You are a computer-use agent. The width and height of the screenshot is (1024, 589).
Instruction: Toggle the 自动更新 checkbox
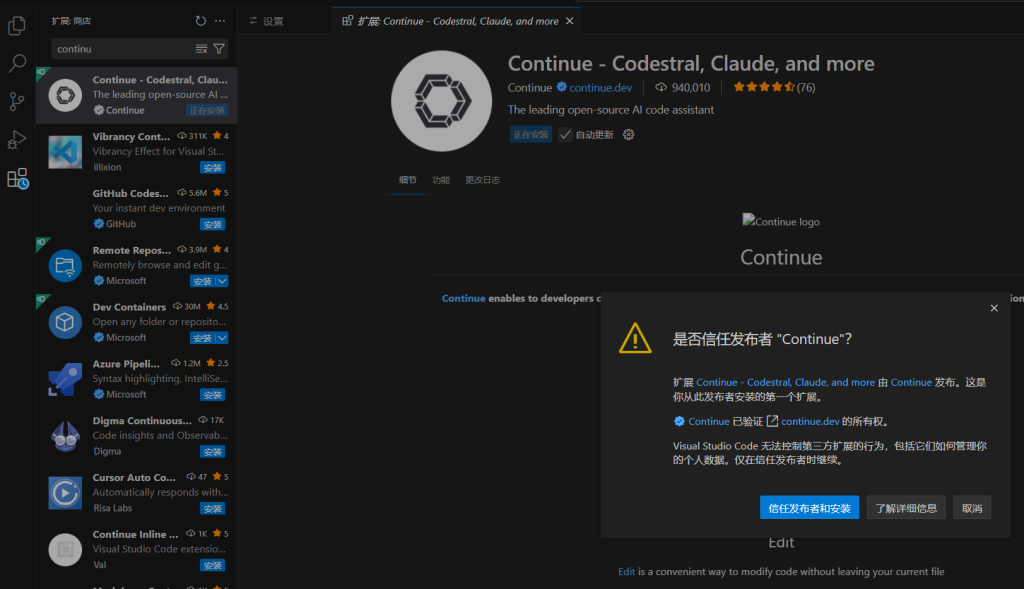(566, 134)
